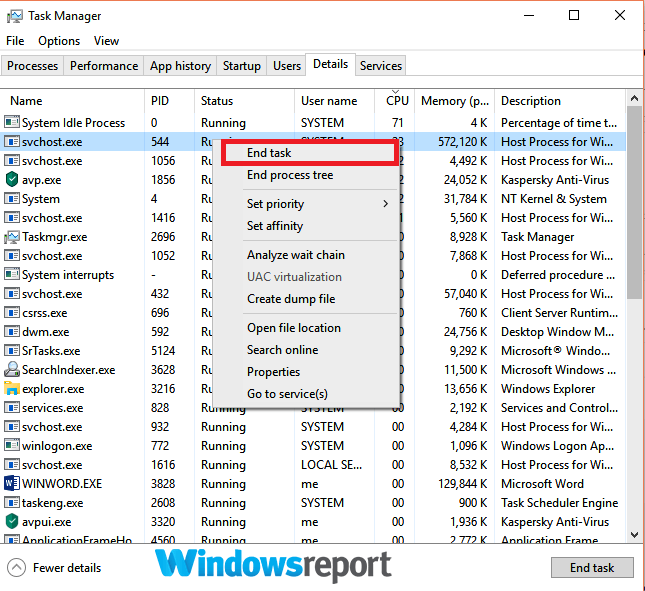Screen dimensions: 645x591
Task: Select End process tree menu entry
Action: point(290,175)
